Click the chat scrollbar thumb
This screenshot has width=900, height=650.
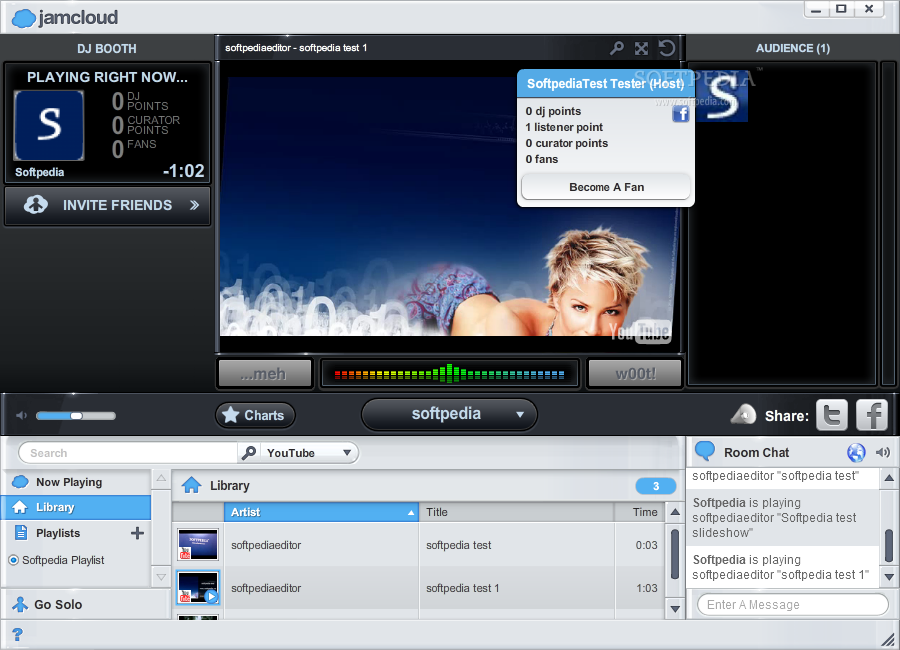pyautogui.click(x=889, y=544)
